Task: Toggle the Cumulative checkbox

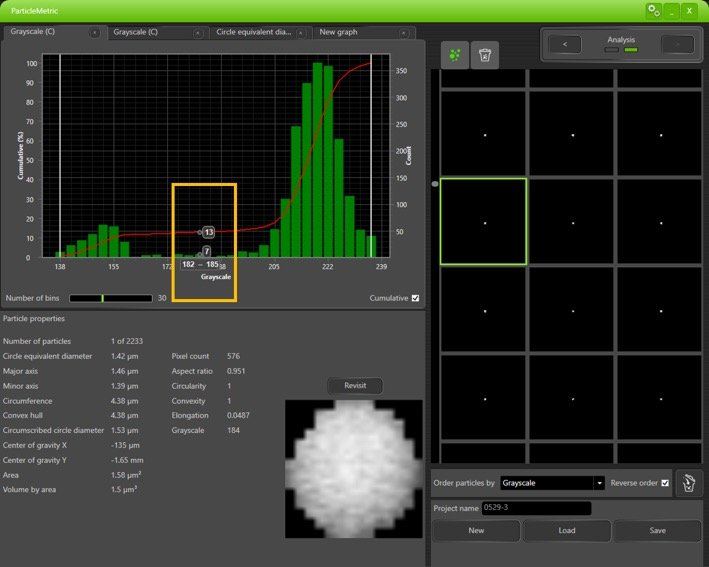Action: click(x=416, y=298)
